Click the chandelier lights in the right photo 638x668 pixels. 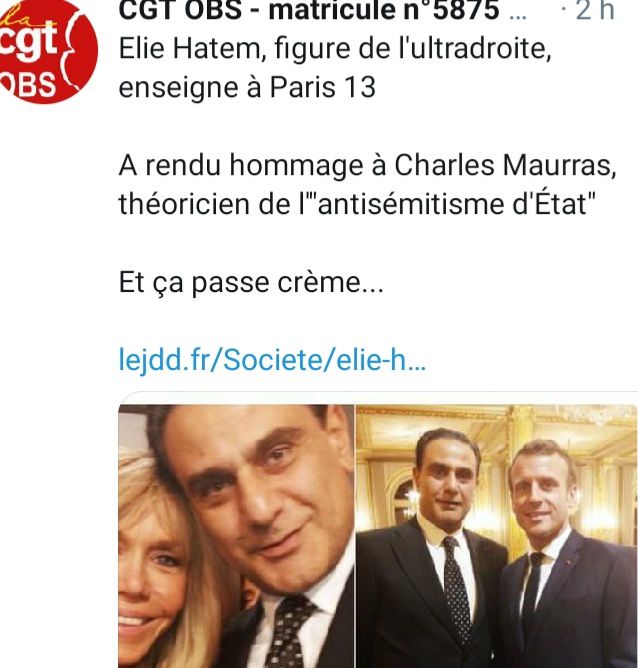point(412,498)
